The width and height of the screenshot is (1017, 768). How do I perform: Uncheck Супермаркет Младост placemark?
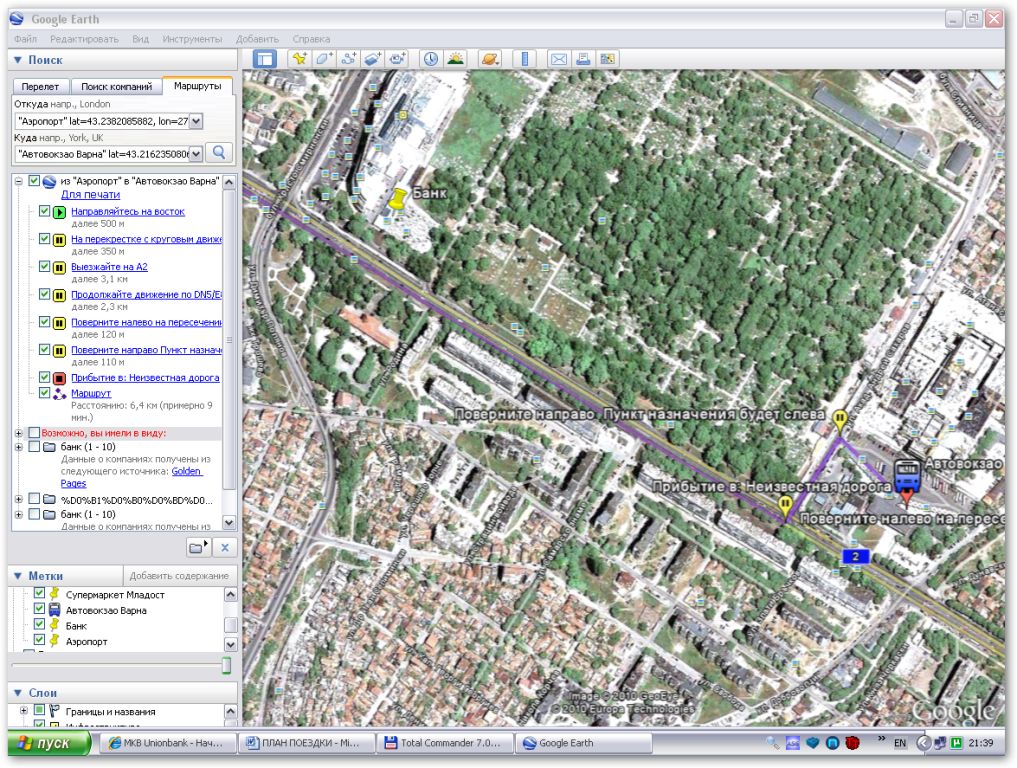click(39, 593)
